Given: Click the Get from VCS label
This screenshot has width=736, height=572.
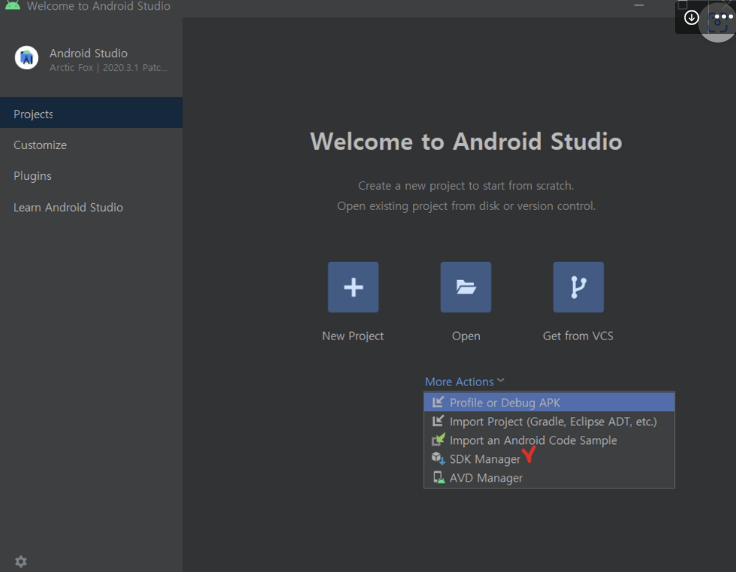Looking at the screenshot, I should (x=578, y=336).
